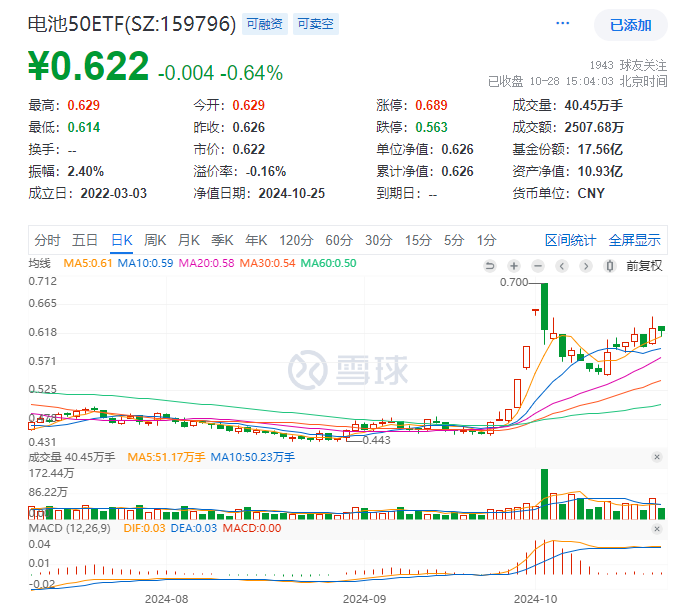Click the DIF:0.03 value
Viewport: 690px width, 609px height.
144,528
